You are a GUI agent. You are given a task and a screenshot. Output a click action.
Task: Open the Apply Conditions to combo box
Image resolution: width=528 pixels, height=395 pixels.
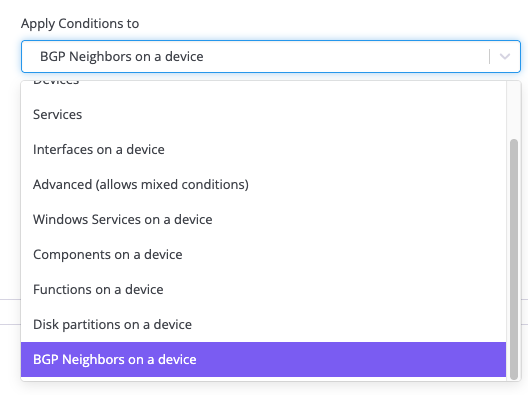[x=271, y=57]
